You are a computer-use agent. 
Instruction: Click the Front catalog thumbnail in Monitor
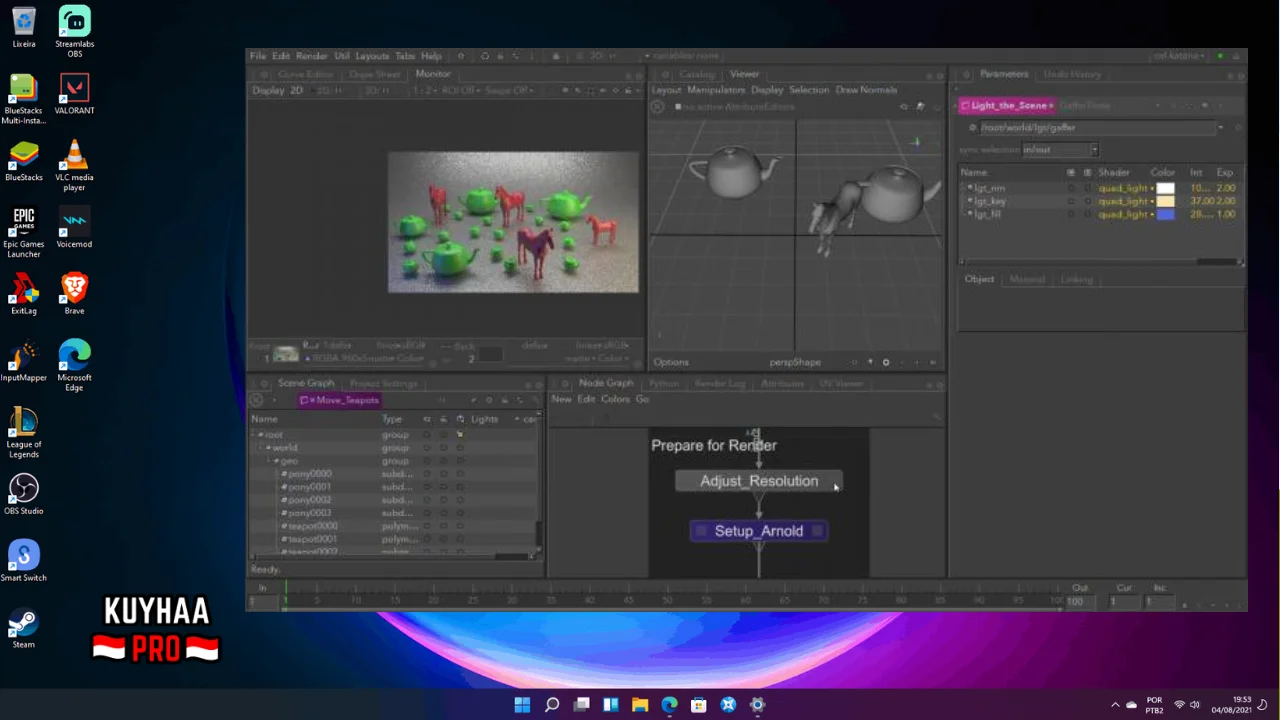(286, 354)
